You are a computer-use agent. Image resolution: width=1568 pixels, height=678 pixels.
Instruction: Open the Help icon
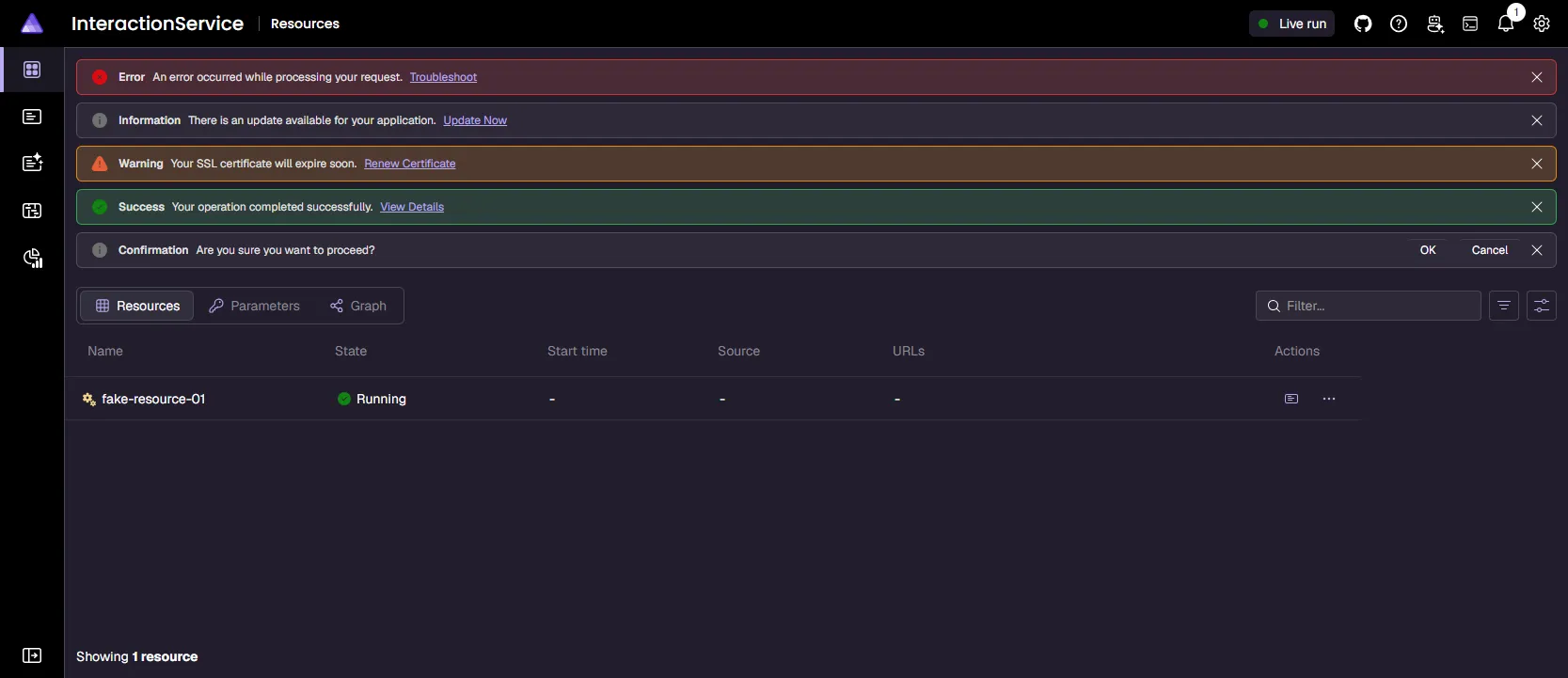(1399, 24)
